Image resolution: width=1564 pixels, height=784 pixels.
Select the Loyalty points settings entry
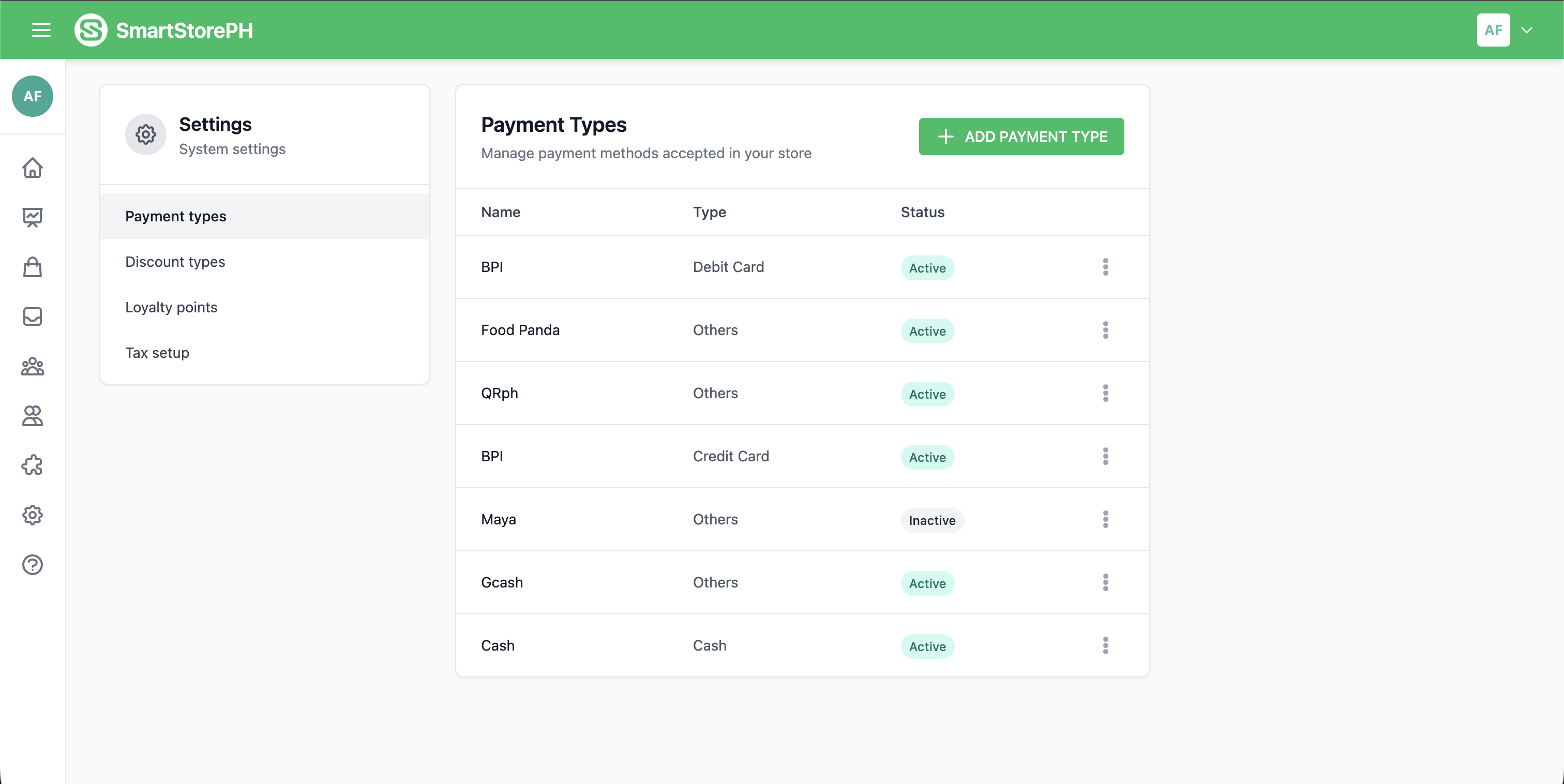pyautogui.click(x=171, y=307)
